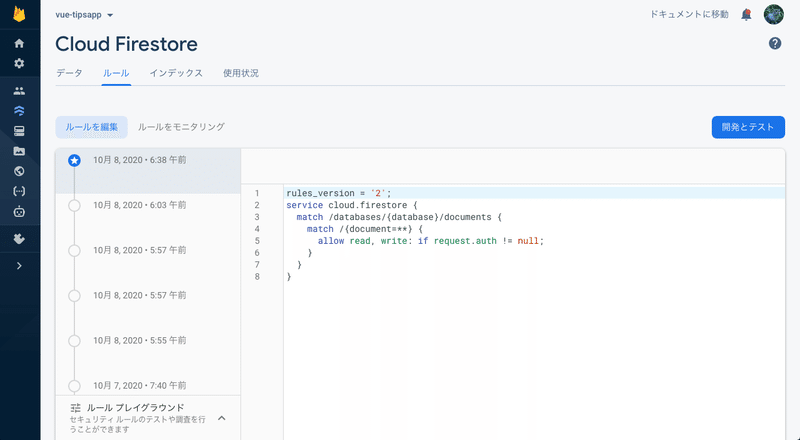Open ルール プレイグラウンド panel title
The height and width of the screenshot is (440, 800).
[135, 408]
